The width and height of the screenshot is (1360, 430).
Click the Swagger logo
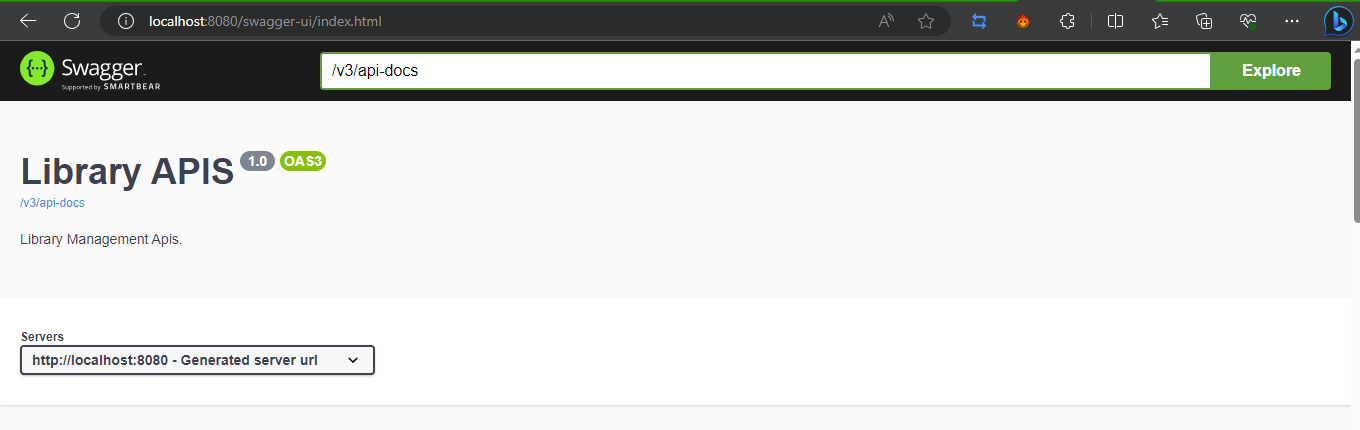tap(90, 70)
